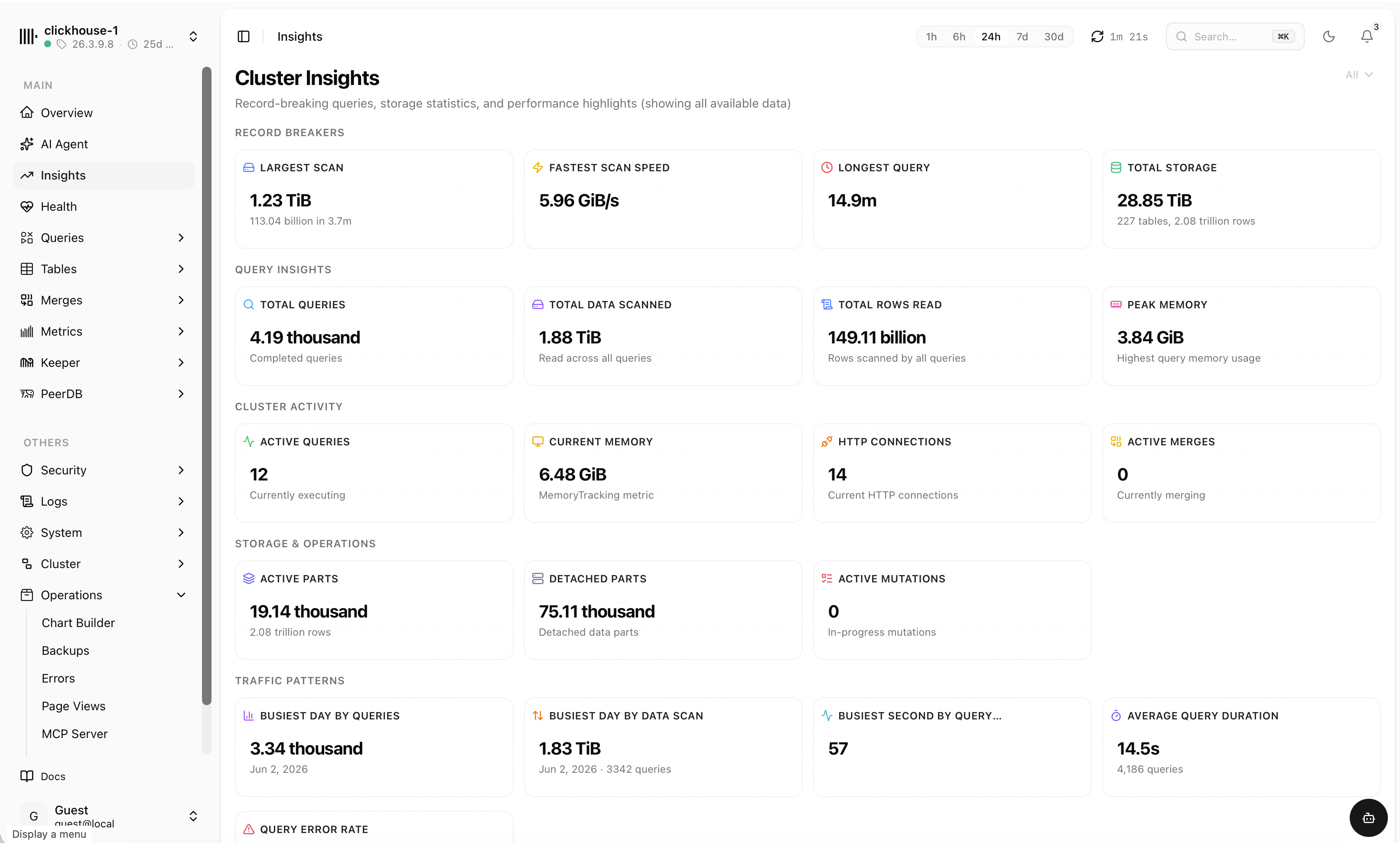The image size is (1400, 843).
Task: Click the Query Error Rate warning icon
Action: 249,830
